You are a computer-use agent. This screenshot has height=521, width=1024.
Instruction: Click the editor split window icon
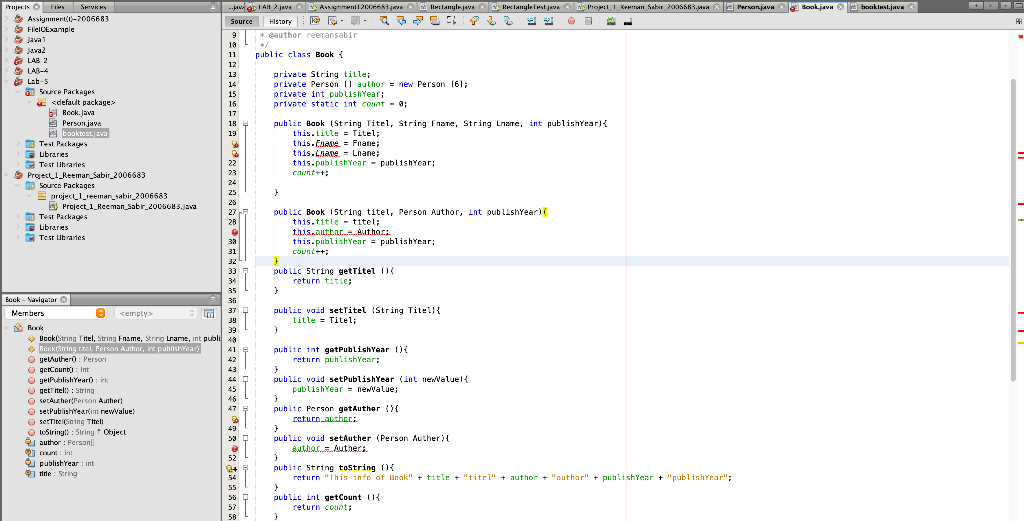(1019, 21)
